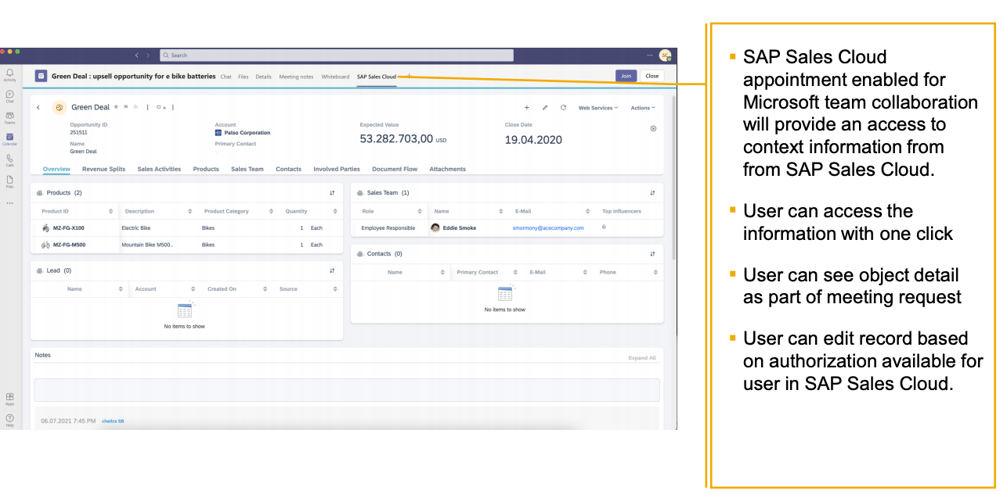Switch to the Files meeting tab
The width and height of the screenshot is (1000, 494).
coord(243,76)
